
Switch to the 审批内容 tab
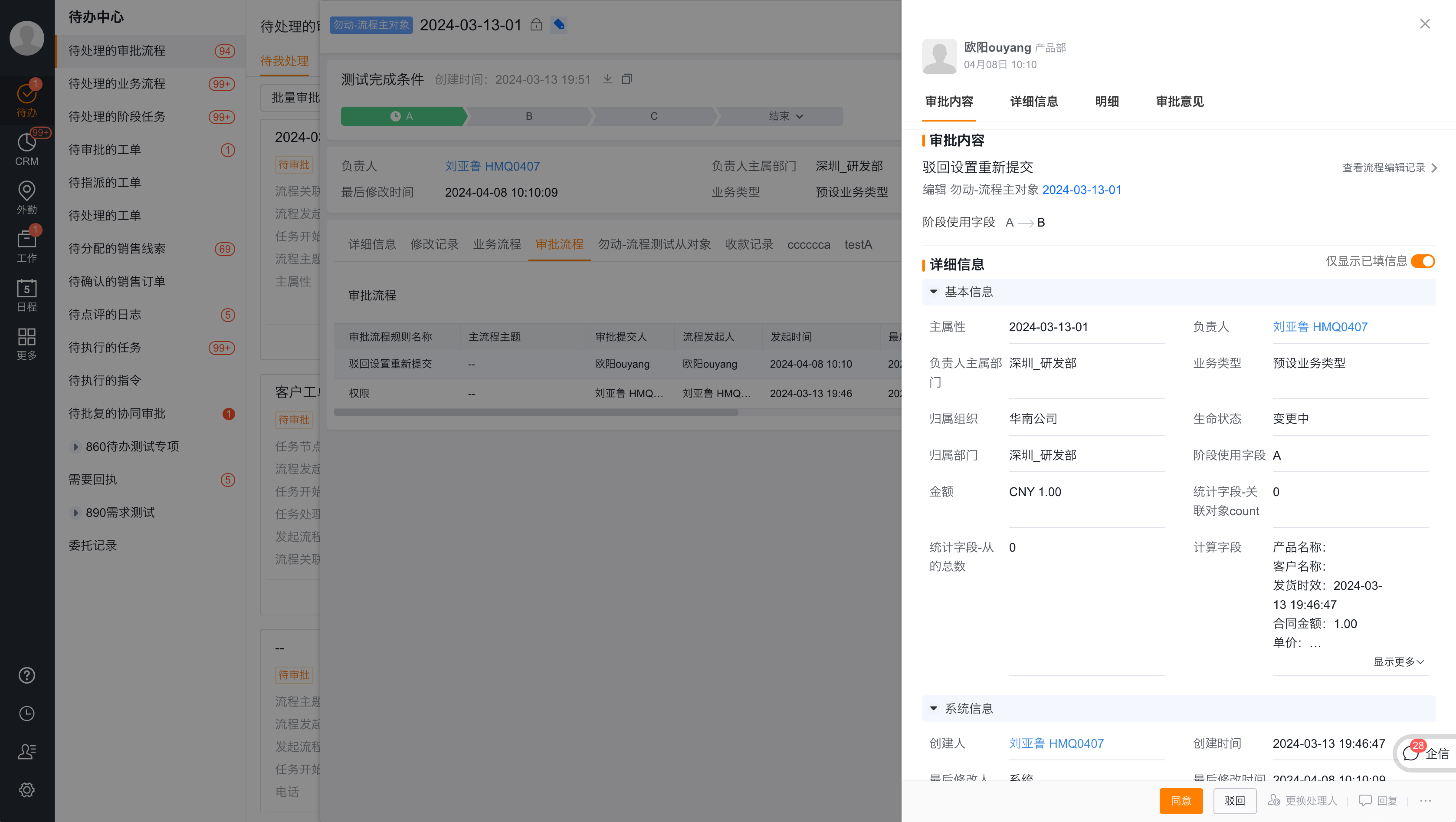click(x=949, y=102)
